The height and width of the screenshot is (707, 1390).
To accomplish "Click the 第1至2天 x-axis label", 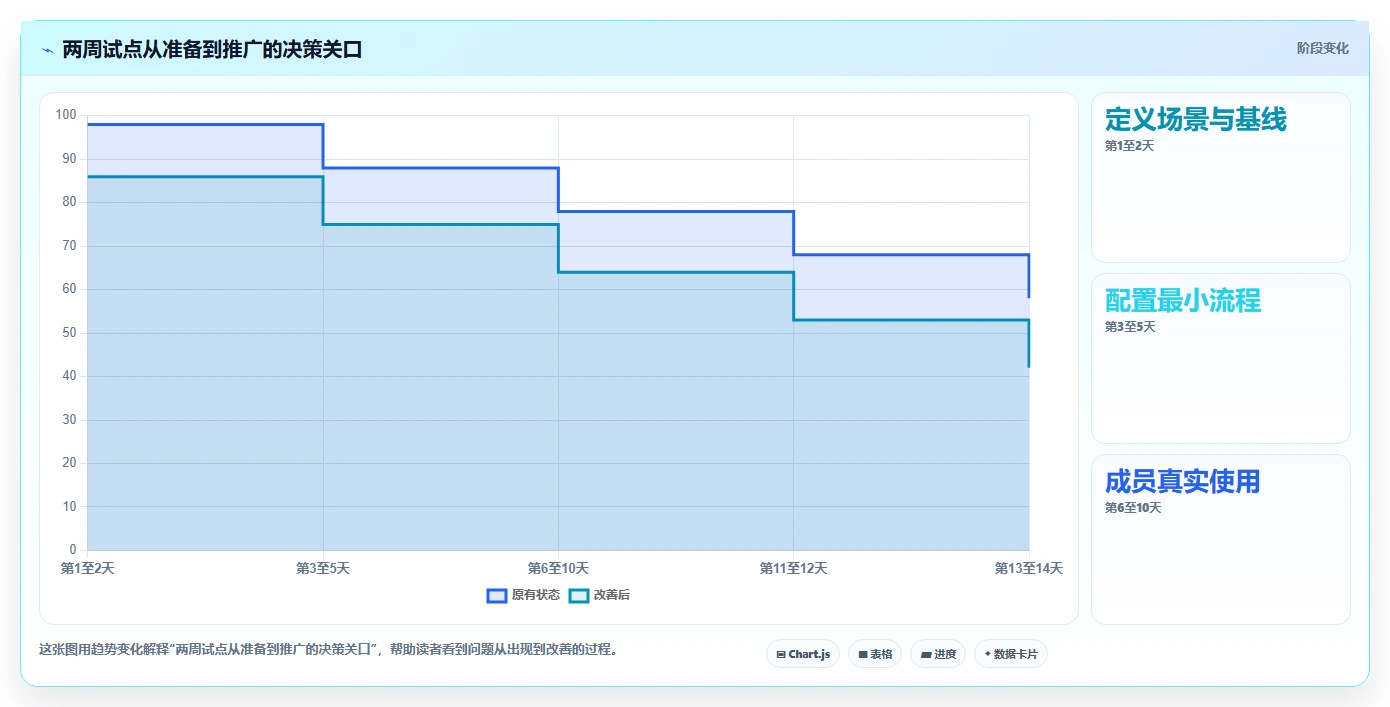I will 88,568.
